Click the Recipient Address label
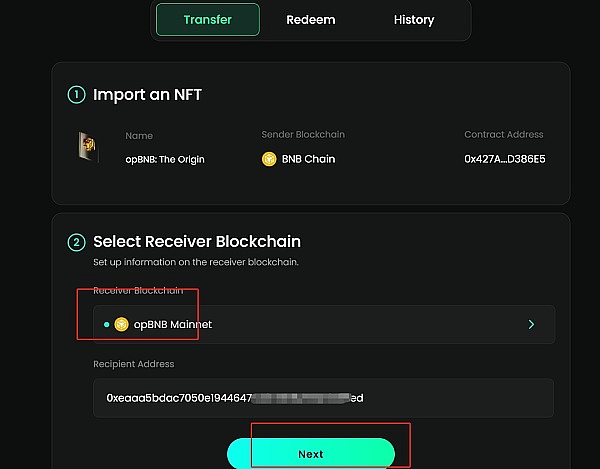 (134, 364)
